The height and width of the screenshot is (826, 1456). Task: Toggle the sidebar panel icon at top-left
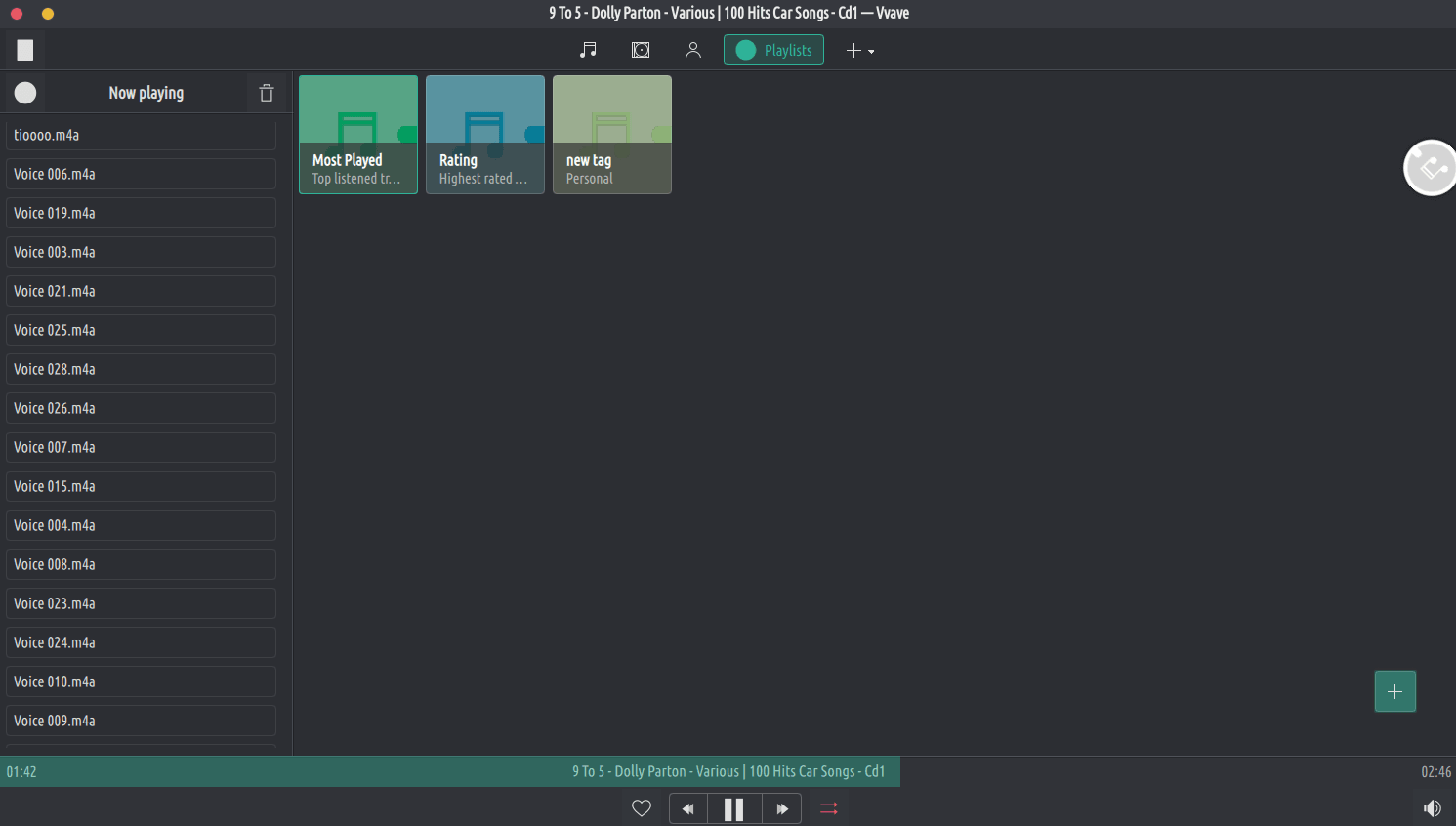(25, 50)
